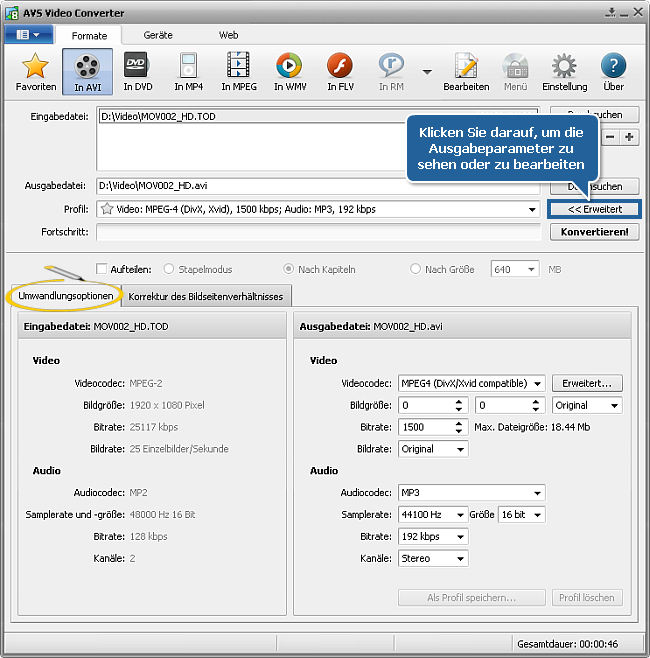
Task: Select the Nach Größe radio option
Action: (416, 269)
